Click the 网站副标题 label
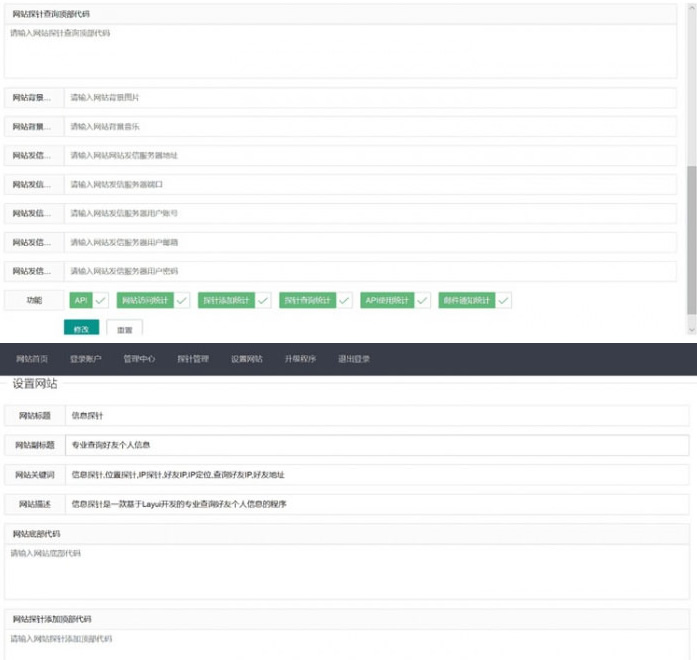Screen dimensions: 697x660 [35, 445]
